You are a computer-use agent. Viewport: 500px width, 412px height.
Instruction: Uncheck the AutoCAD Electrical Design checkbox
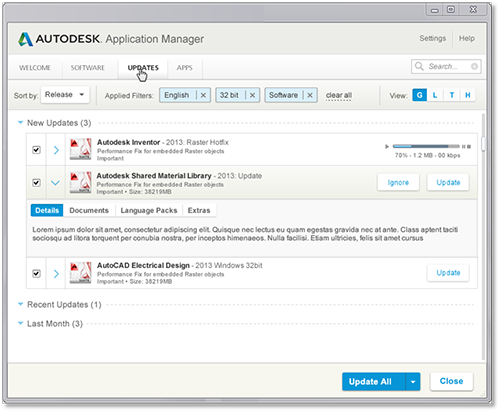[36, 273]
